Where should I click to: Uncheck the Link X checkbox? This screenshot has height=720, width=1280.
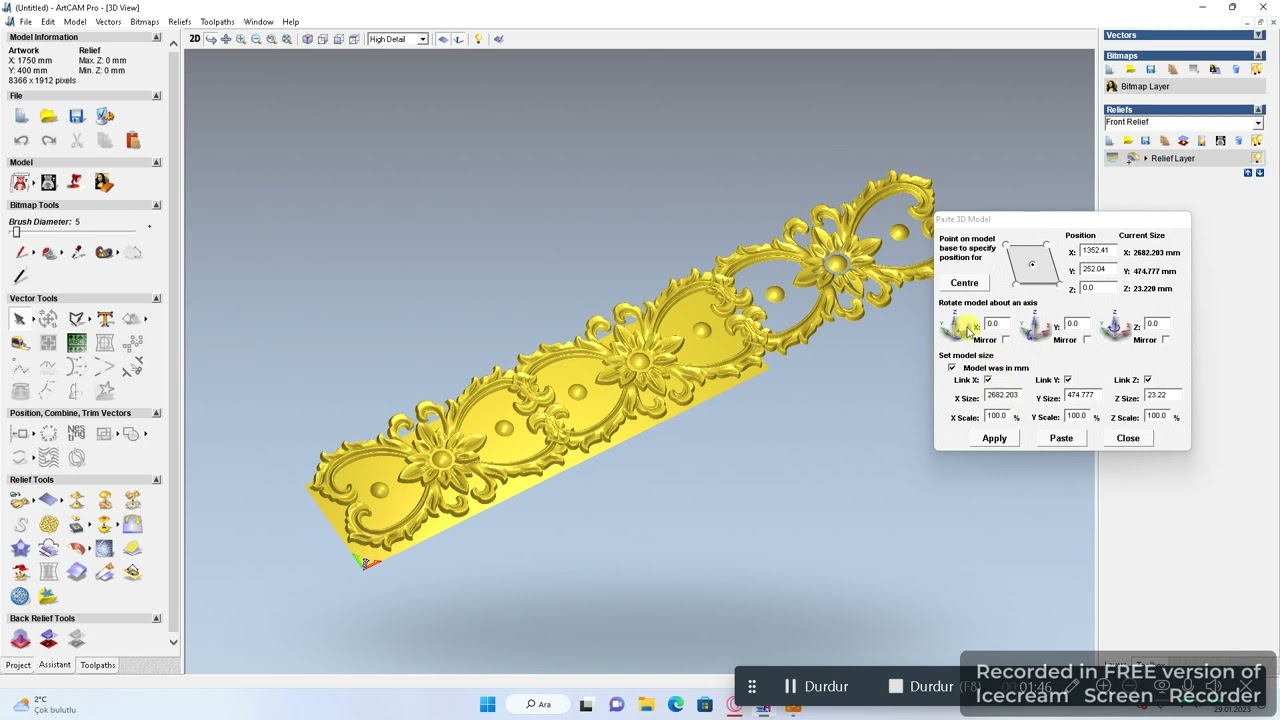tap(988, 380)
